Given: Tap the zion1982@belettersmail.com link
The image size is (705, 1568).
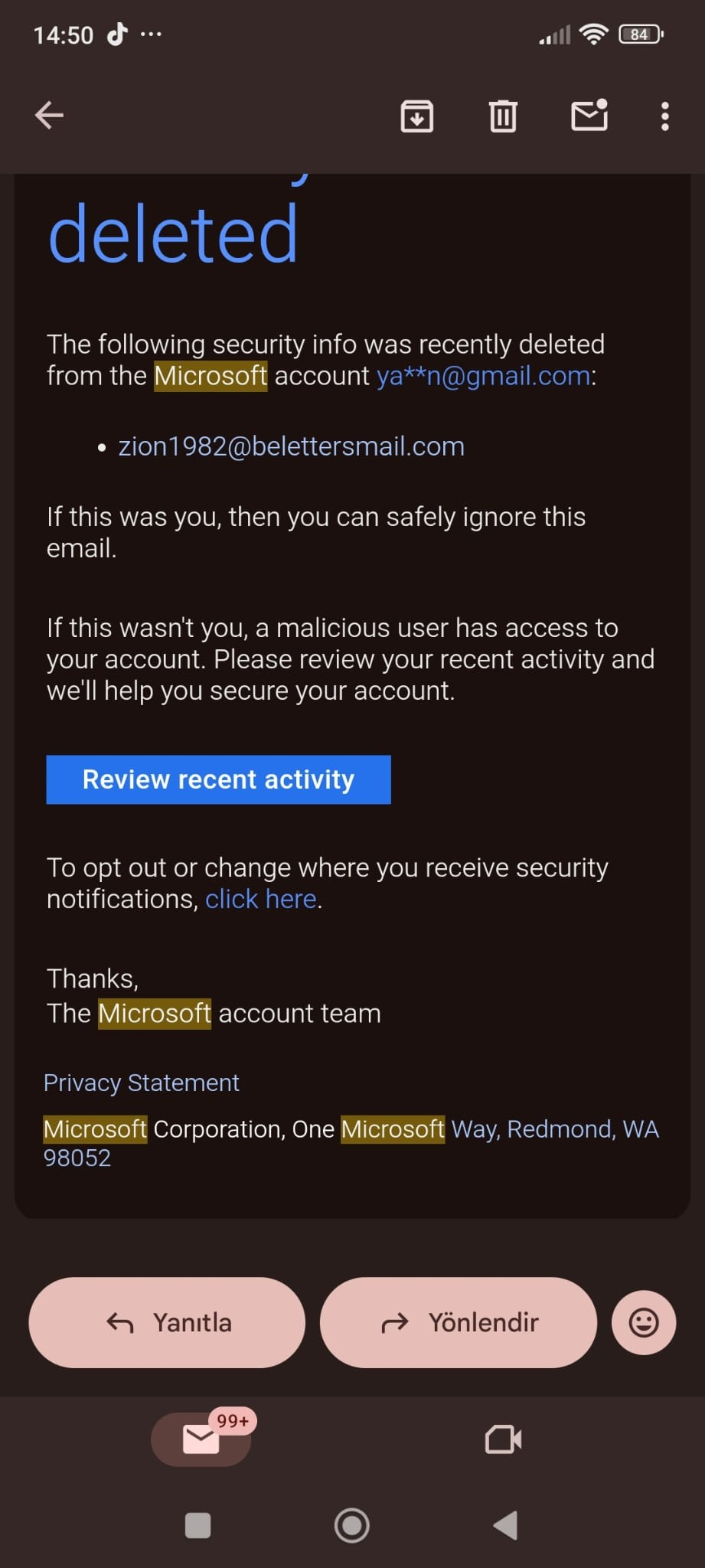Looking at the screenshot, I should point(291,446).
